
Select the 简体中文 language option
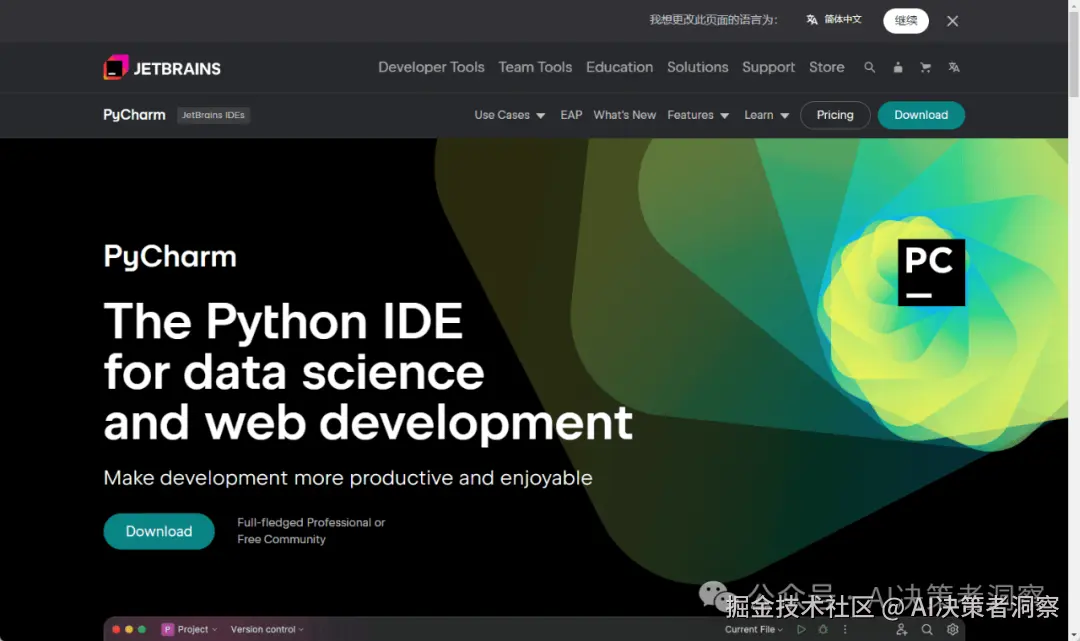[x=843, y=20]
